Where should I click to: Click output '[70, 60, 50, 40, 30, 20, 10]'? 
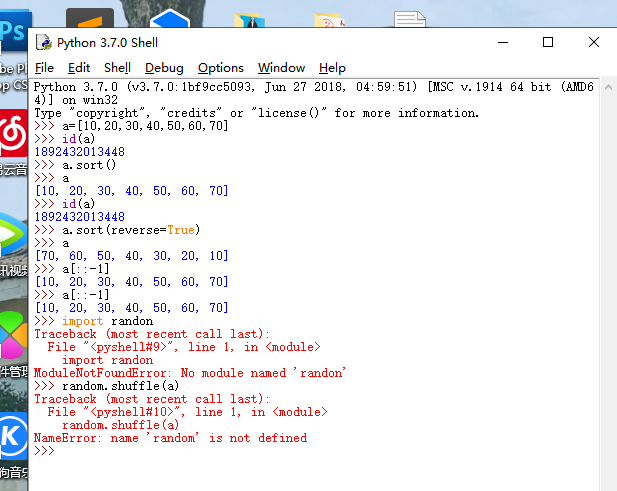(x=131, y=256)
